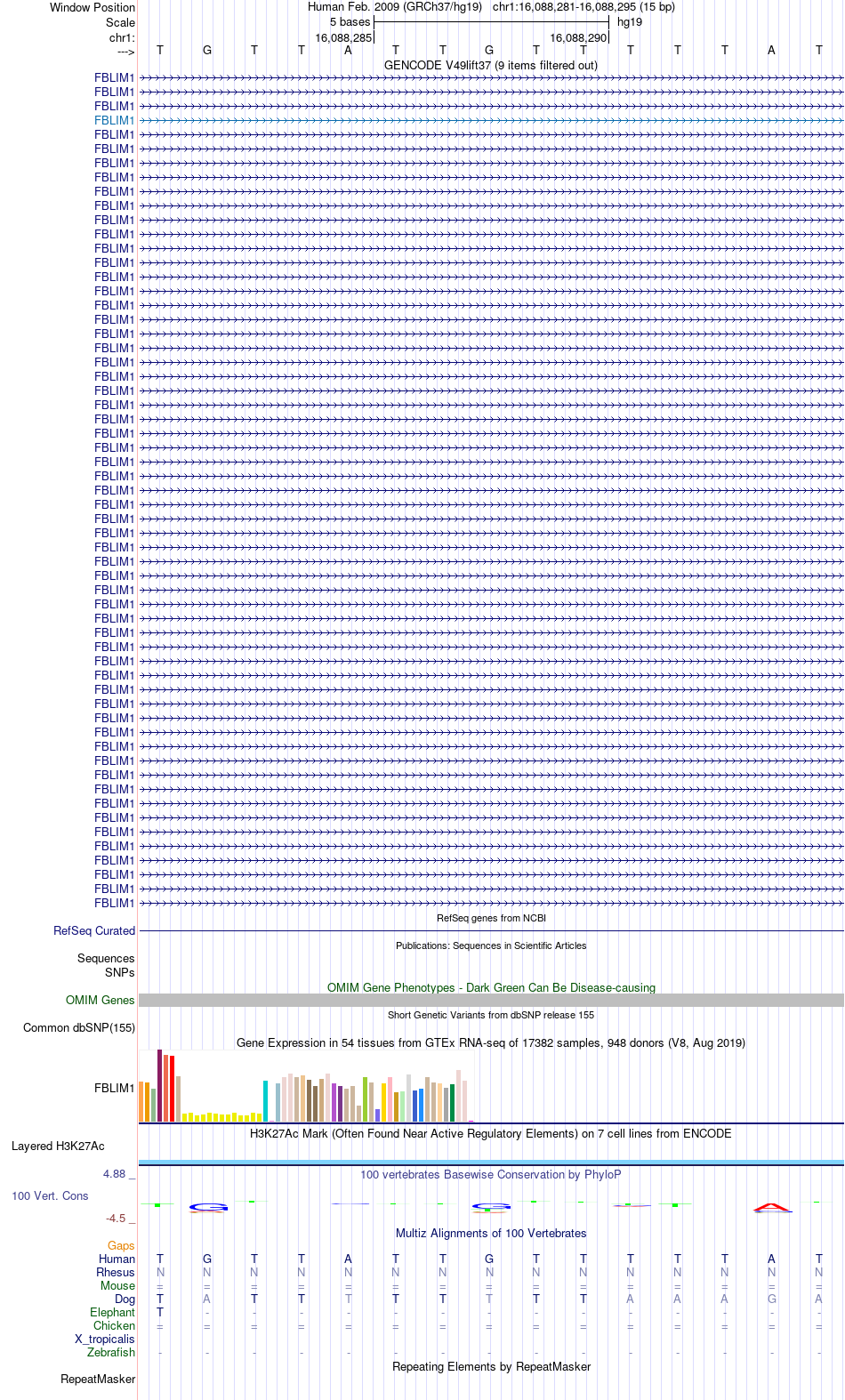Click the 'Window Position' ruler label
Screen dimensions: 845x1400
point(93,7)
